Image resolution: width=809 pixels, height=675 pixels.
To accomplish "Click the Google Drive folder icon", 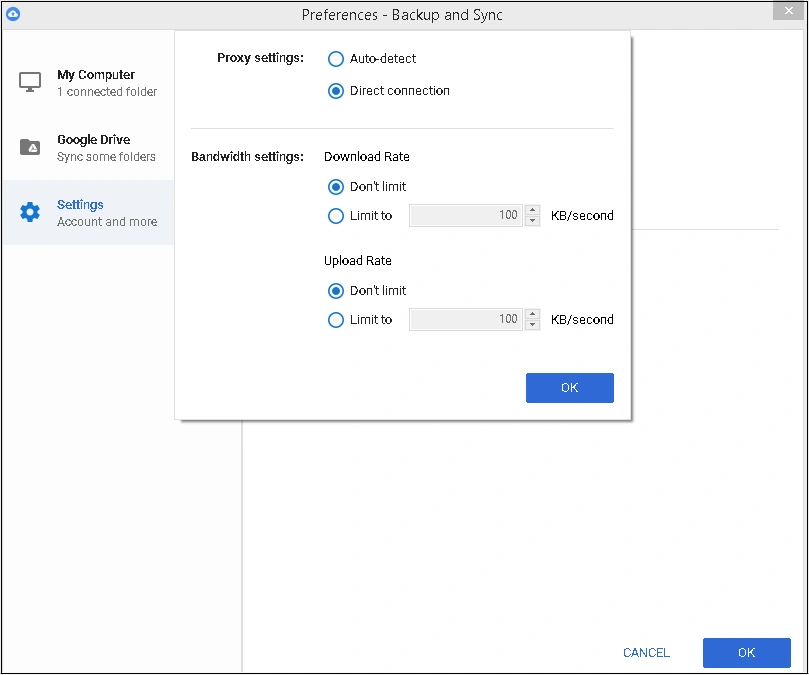I will 30,146.
